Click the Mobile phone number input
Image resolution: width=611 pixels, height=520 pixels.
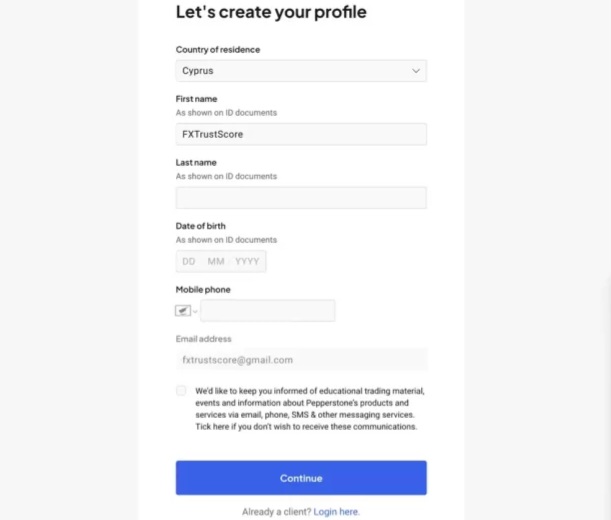click(268, 311)
